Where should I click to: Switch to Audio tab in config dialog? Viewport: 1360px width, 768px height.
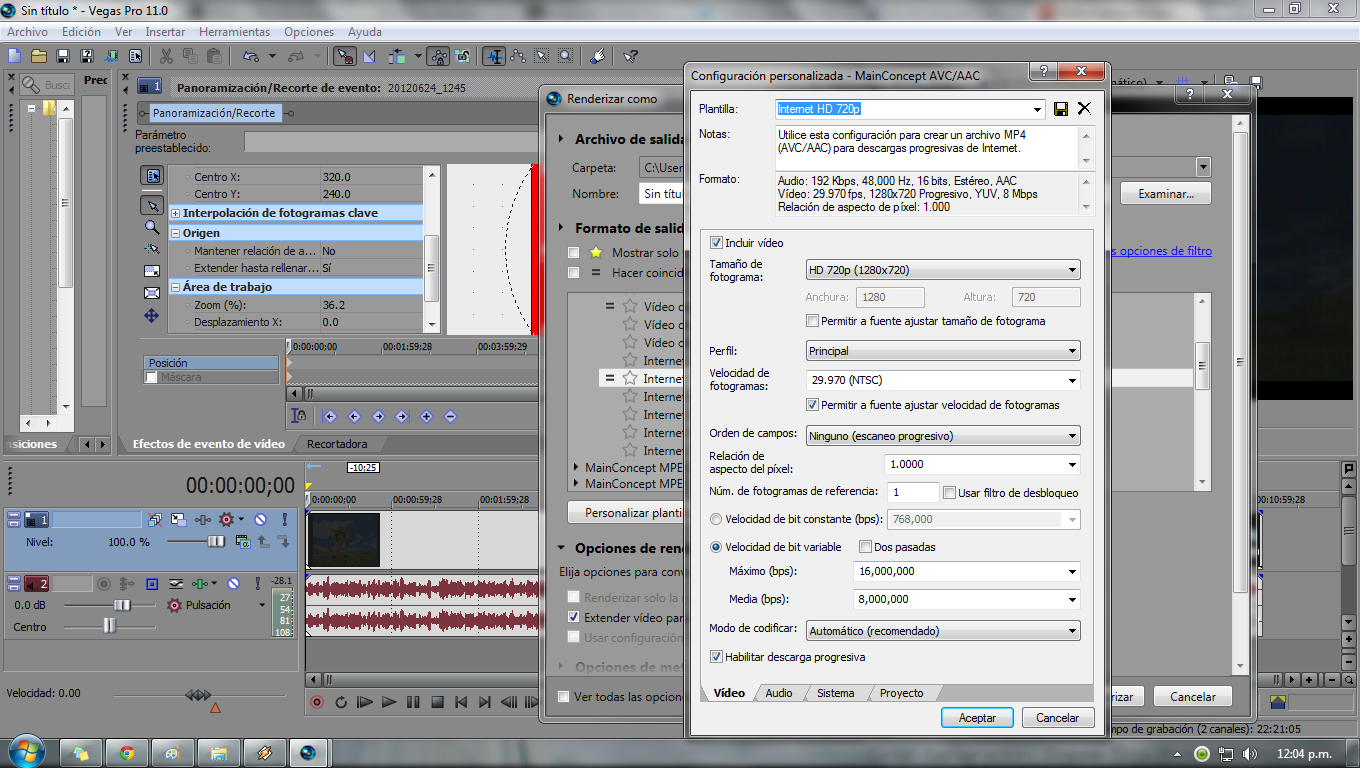[779, 693]
